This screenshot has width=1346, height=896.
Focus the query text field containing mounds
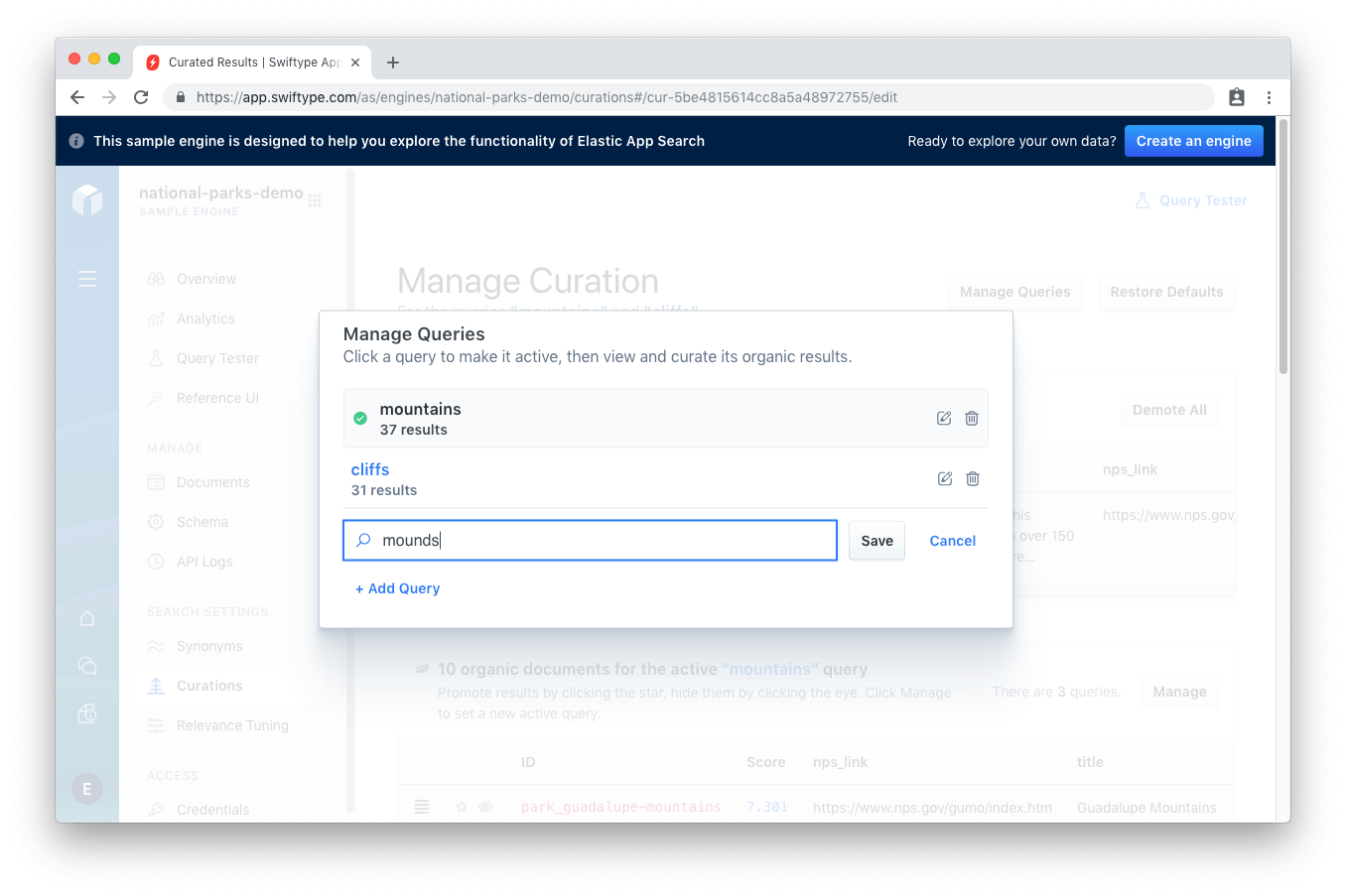coord(591,541)
